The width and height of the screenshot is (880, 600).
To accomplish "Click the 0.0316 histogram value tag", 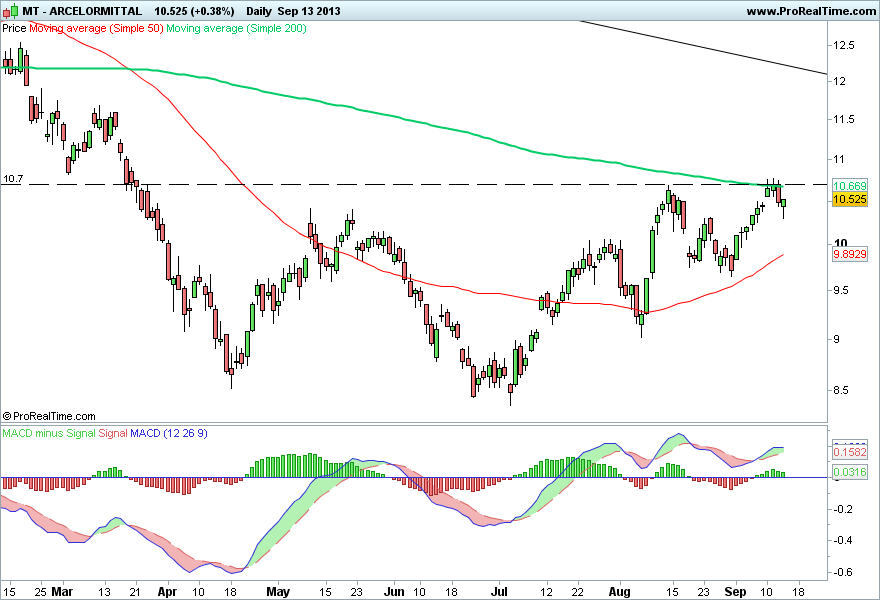I will (x=850, y=473).
